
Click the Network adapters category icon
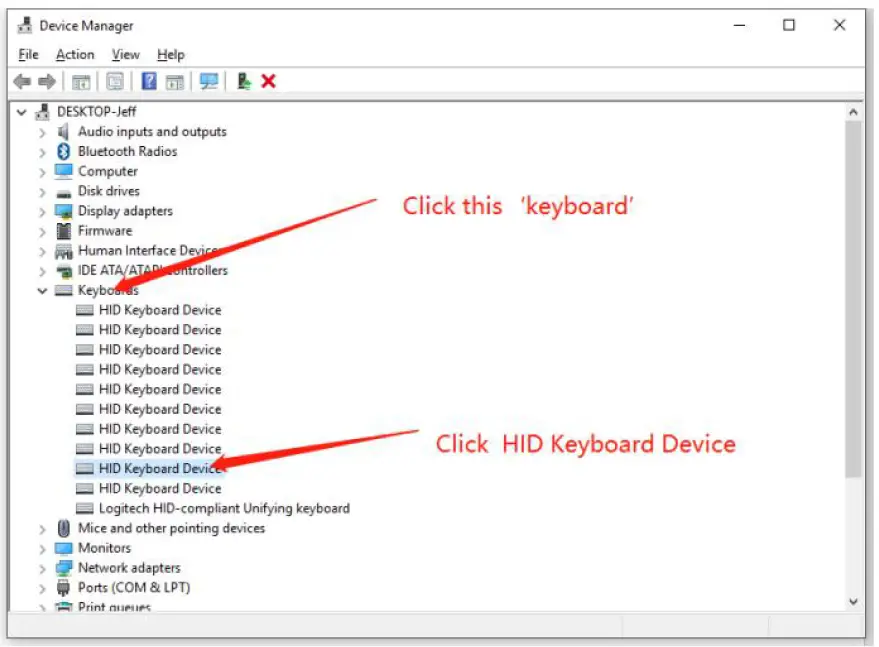[64, 568]
